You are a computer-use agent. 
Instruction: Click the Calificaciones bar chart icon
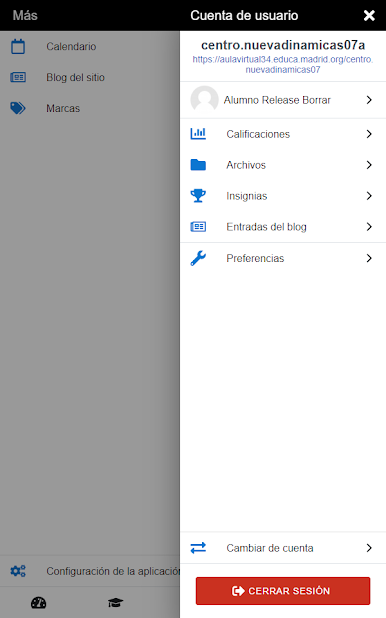click(x=198, y=134)
